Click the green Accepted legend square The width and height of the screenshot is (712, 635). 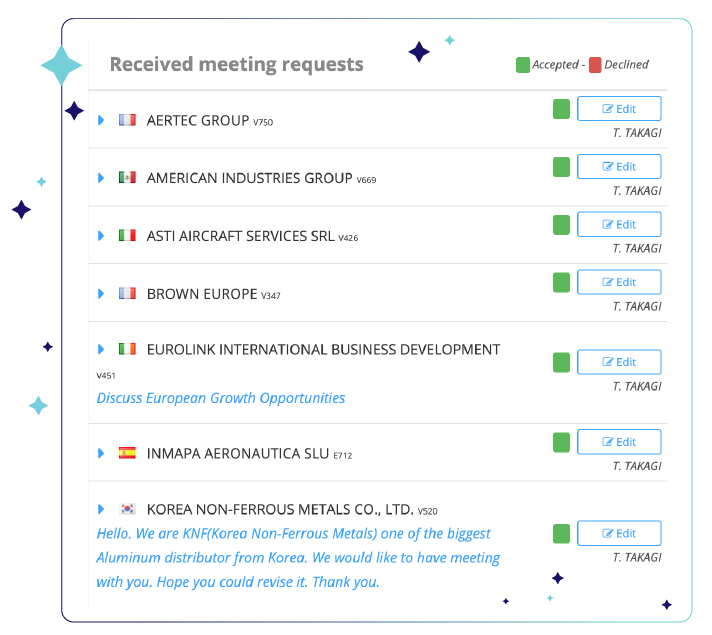tap(523, 65)
